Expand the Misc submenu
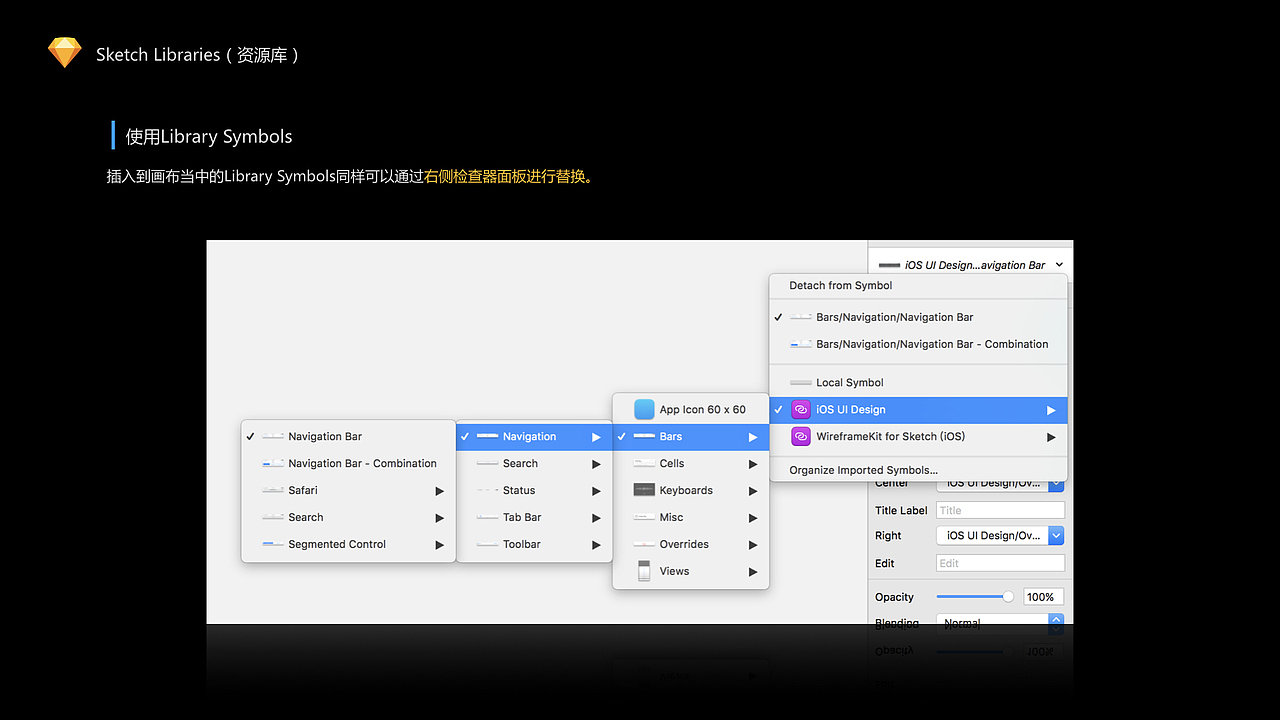The width and height of the screenshot is (1280, 720). [x=690, y=517]
